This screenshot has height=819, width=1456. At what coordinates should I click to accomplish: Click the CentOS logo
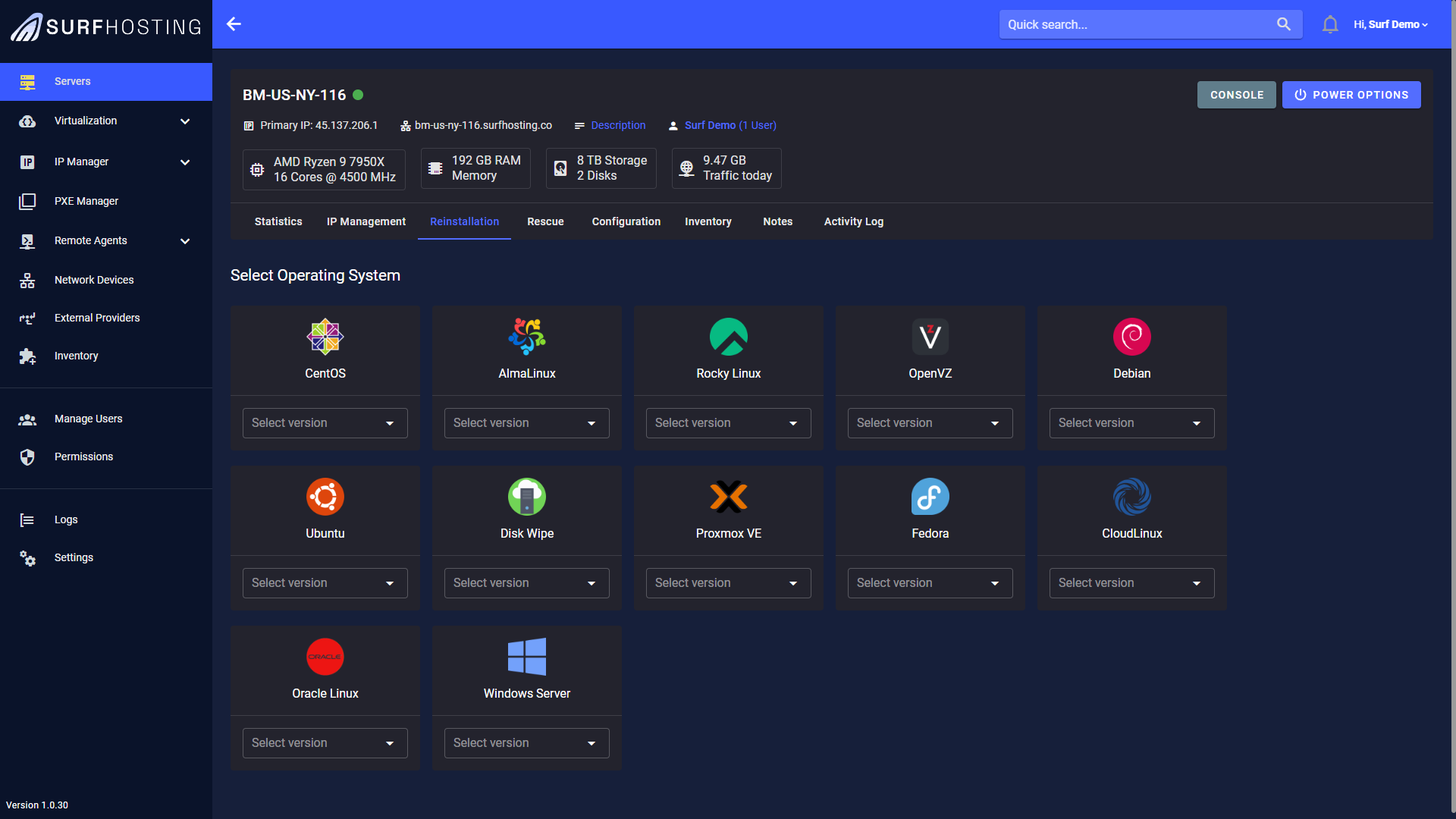[x=325, y=337]
